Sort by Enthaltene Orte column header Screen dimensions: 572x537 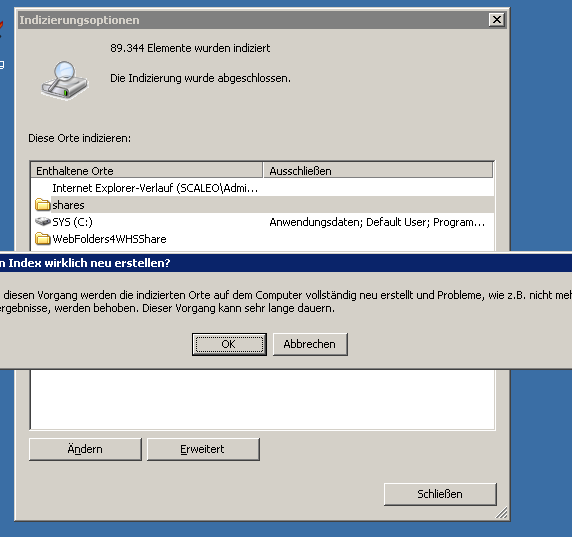147,170
